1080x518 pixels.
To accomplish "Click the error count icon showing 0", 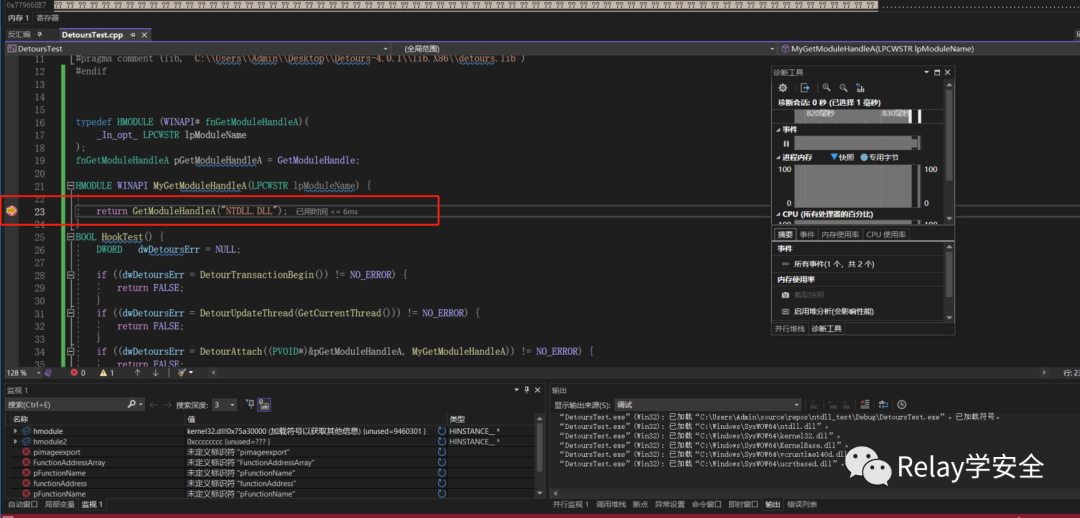I will [75, 373].
